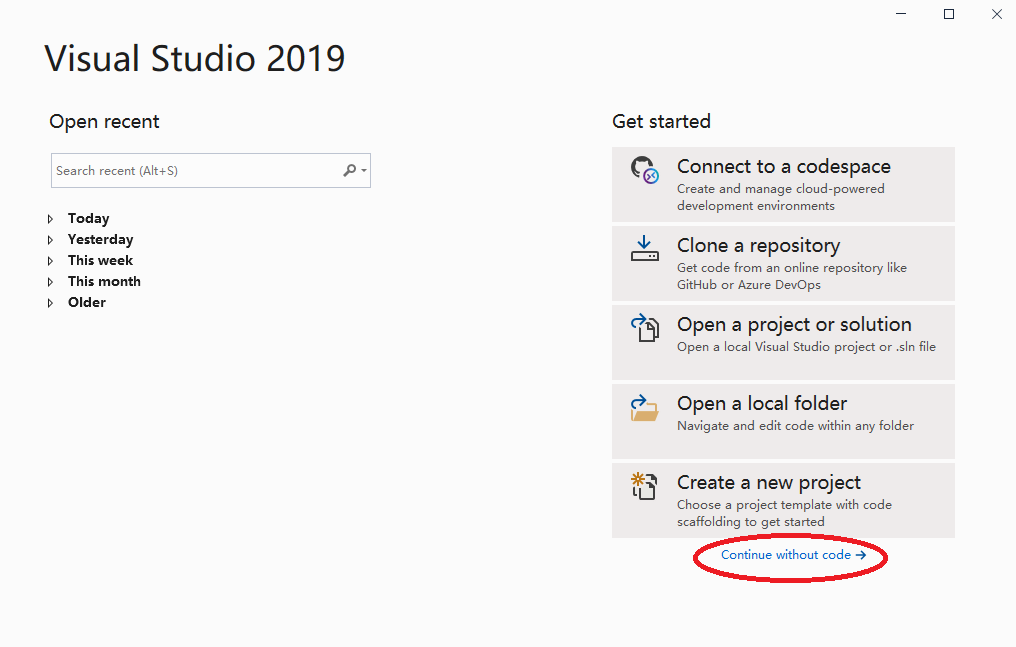Screen dimensions: 1016x647
Task: Select the This month label
Action: pyautogui.click(x=104, y=281)
